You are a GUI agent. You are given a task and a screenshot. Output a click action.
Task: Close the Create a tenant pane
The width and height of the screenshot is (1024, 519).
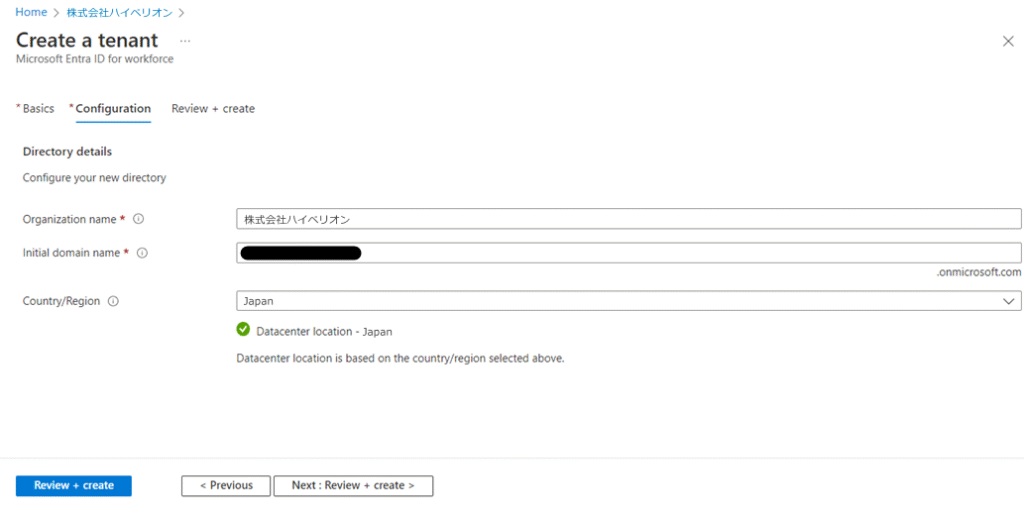pos(1007,41)
